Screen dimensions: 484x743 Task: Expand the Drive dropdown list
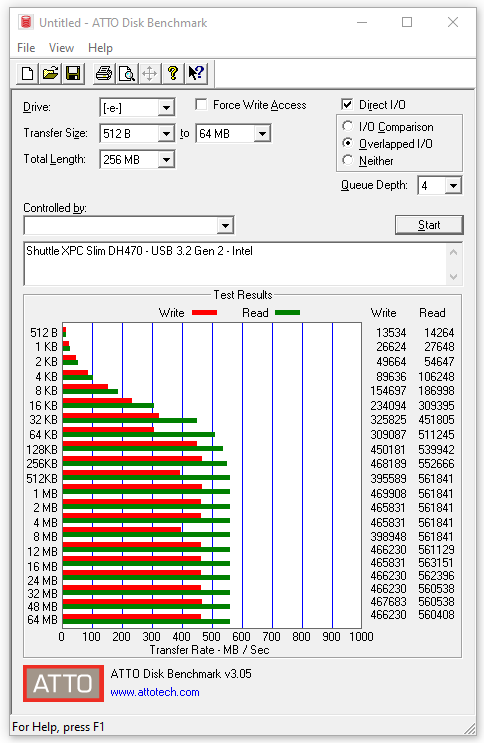(166, 108)
